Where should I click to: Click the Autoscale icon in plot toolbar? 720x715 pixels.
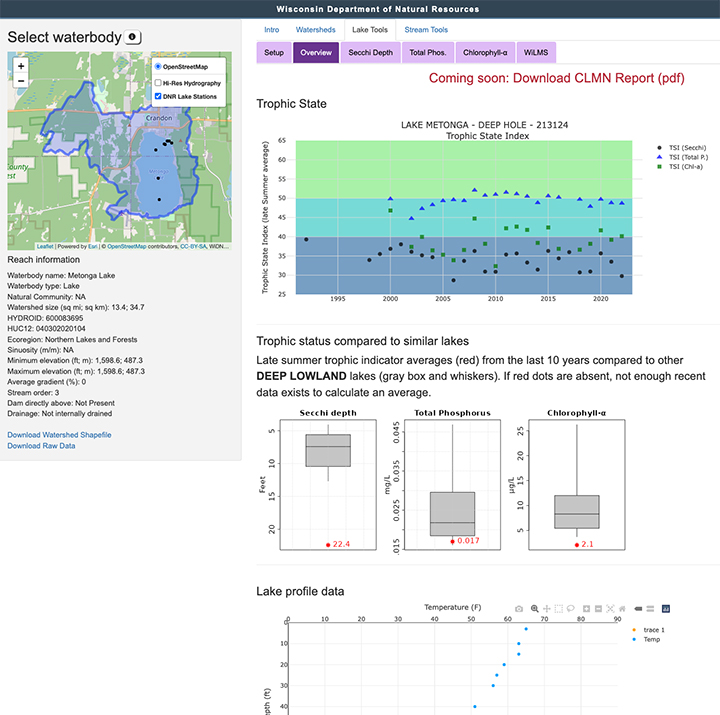pyautogui.click(x=610, y=609)
